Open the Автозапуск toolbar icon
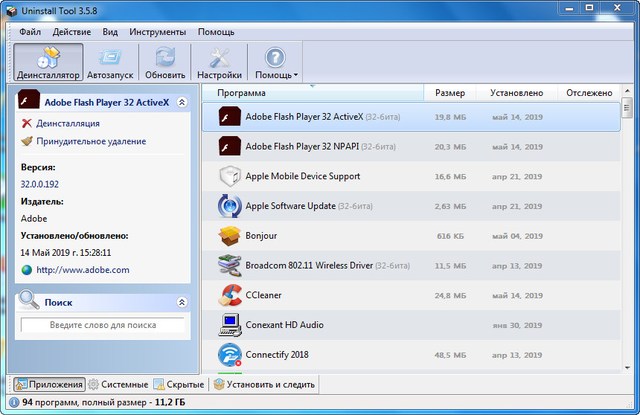640x415 pixels. pos(111,60)
